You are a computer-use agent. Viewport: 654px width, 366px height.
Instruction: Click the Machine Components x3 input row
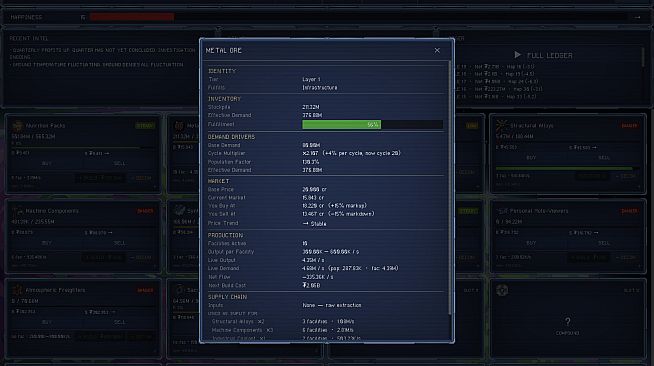(325, 330)
